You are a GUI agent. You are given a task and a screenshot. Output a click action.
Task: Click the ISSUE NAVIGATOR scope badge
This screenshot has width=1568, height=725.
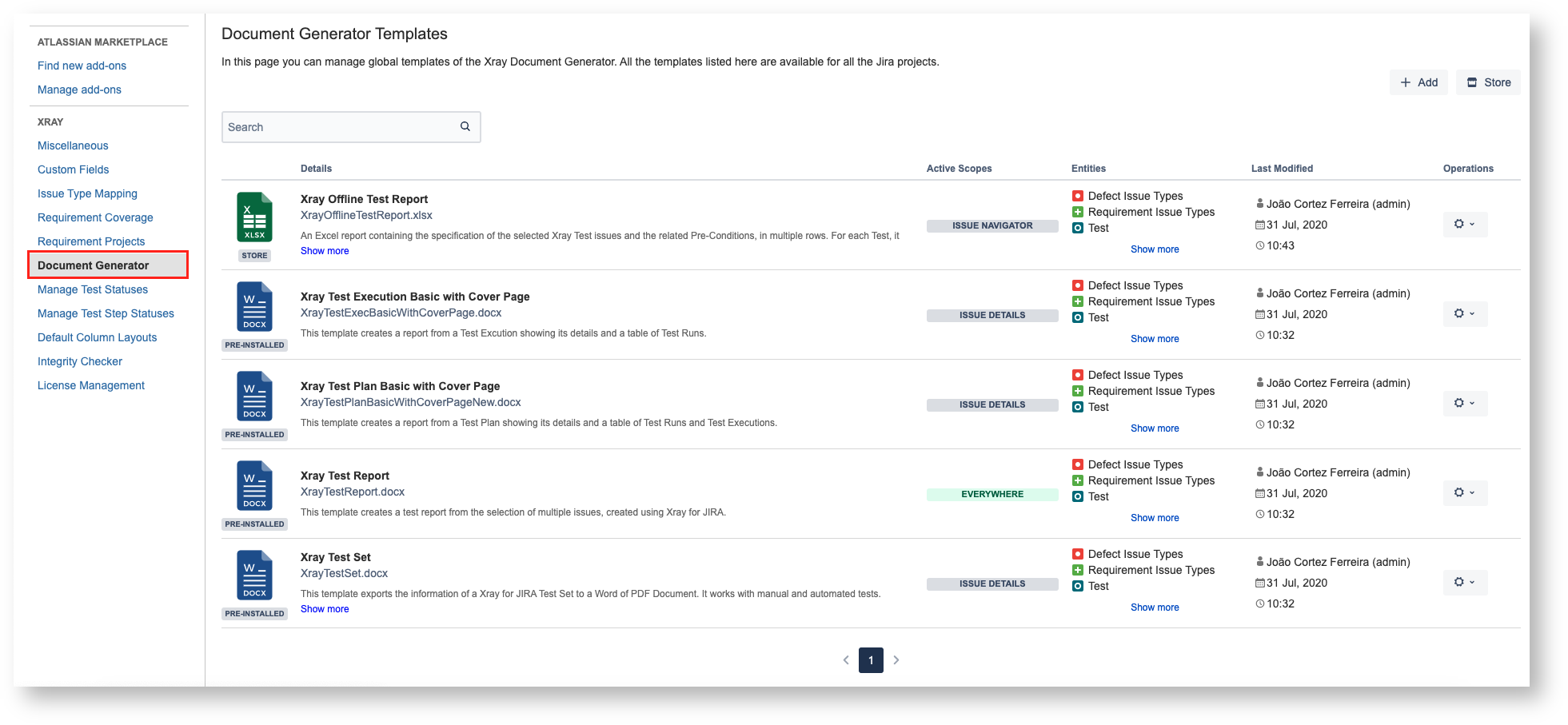click(992, 225)
